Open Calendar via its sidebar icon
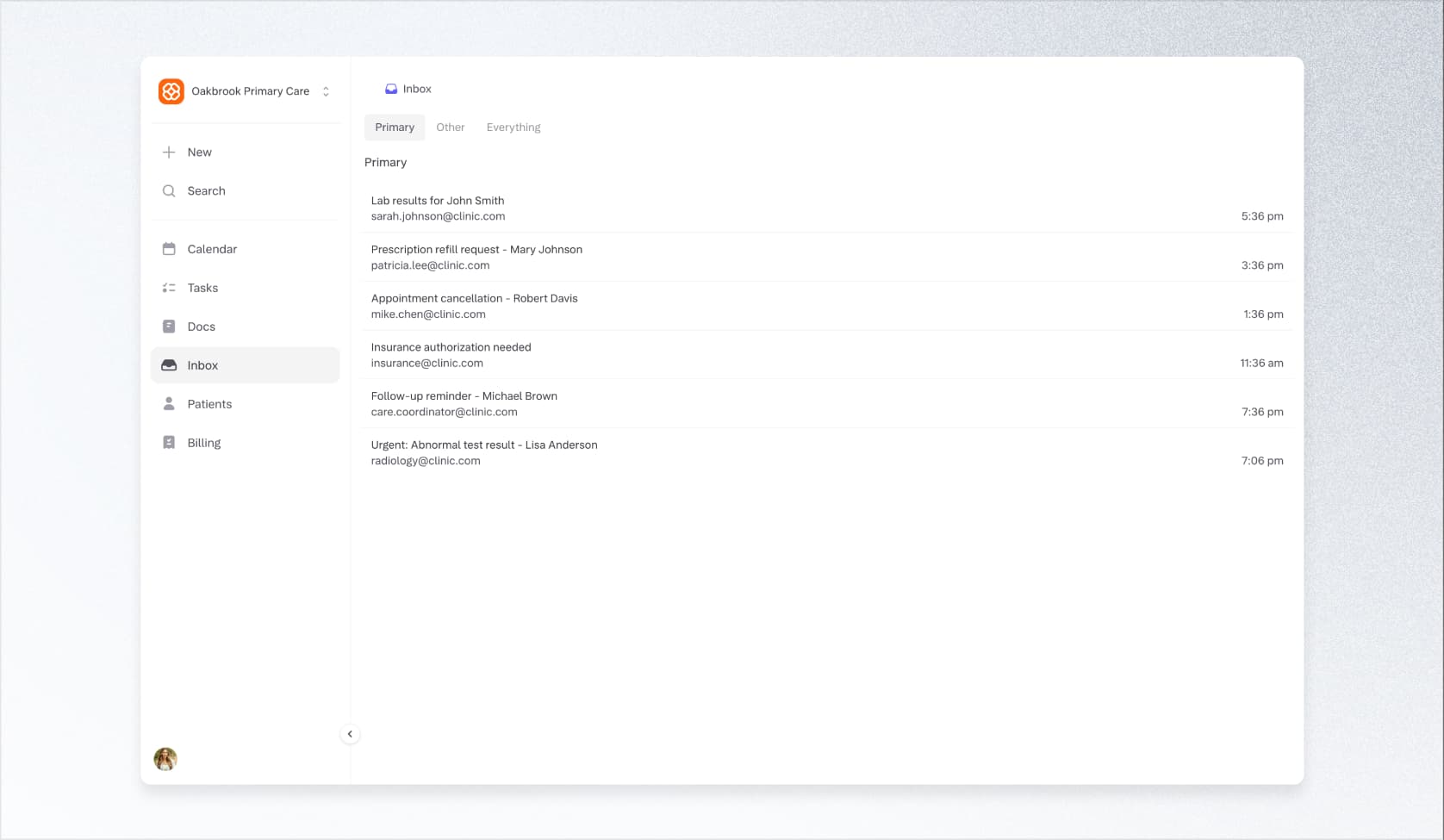The image size is (1444, 840). point(169,249)
